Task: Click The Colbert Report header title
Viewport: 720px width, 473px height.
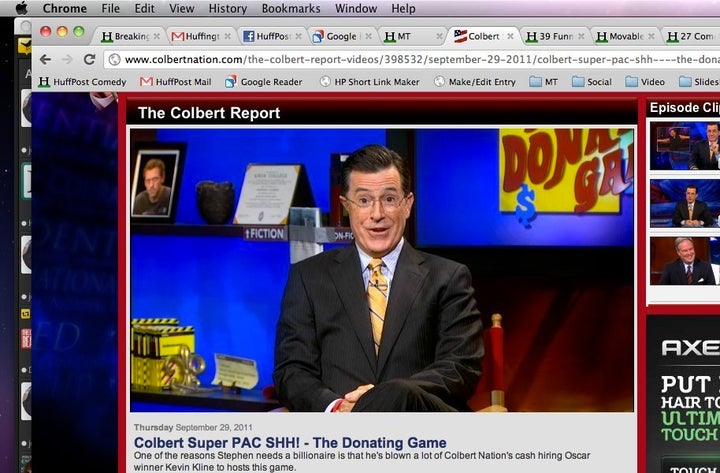Action: click(x=209, y=113)
